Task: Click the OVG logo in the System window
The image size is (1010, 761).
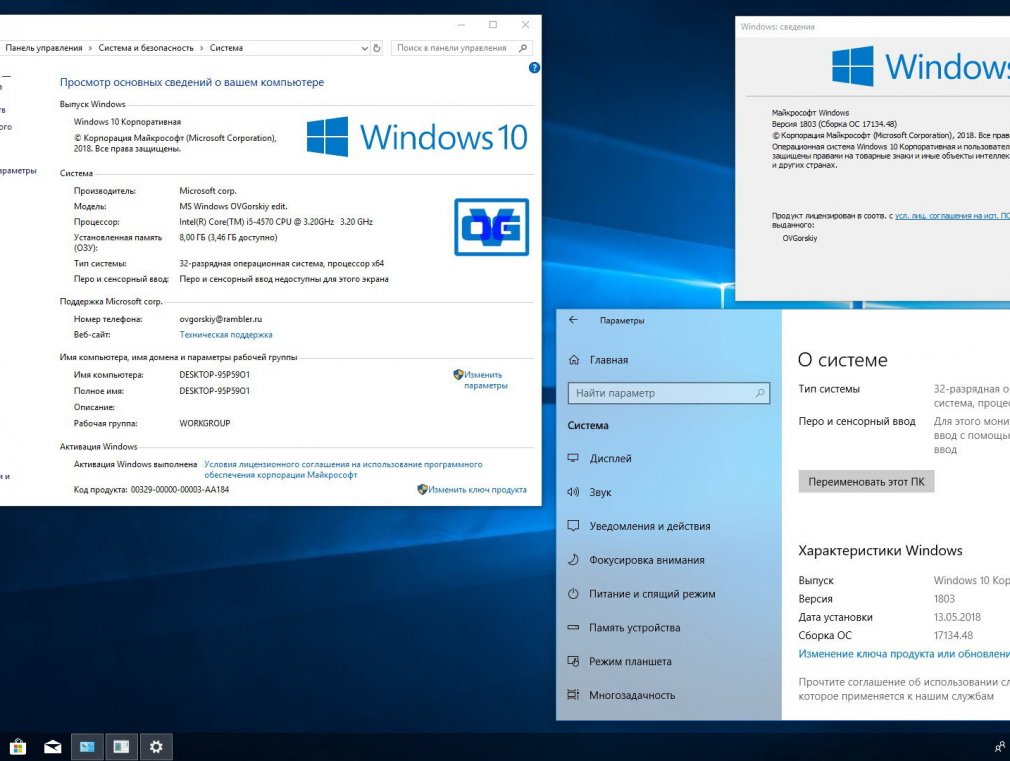Action: click(491, 227)
